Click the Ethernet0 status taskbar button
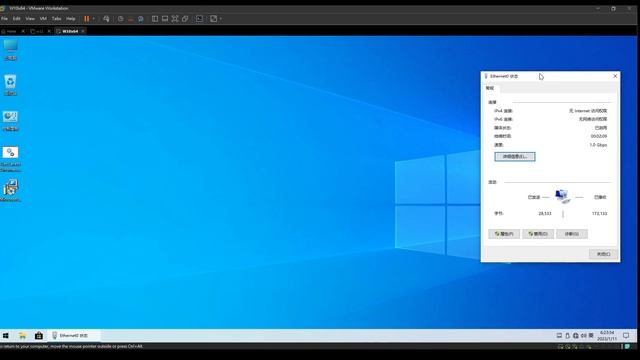640x360 pixels. 74,336
